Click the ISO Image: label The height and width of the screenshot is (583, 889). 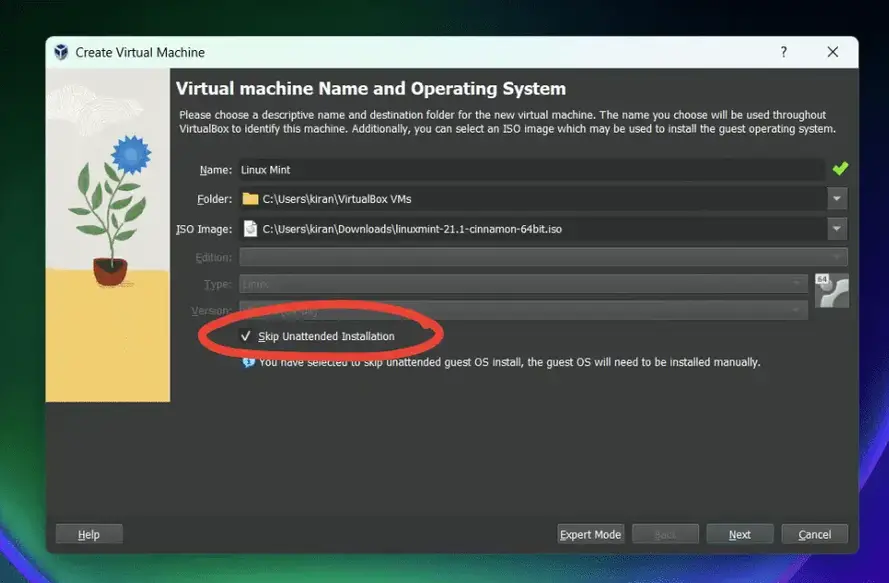tap(204, 229)
